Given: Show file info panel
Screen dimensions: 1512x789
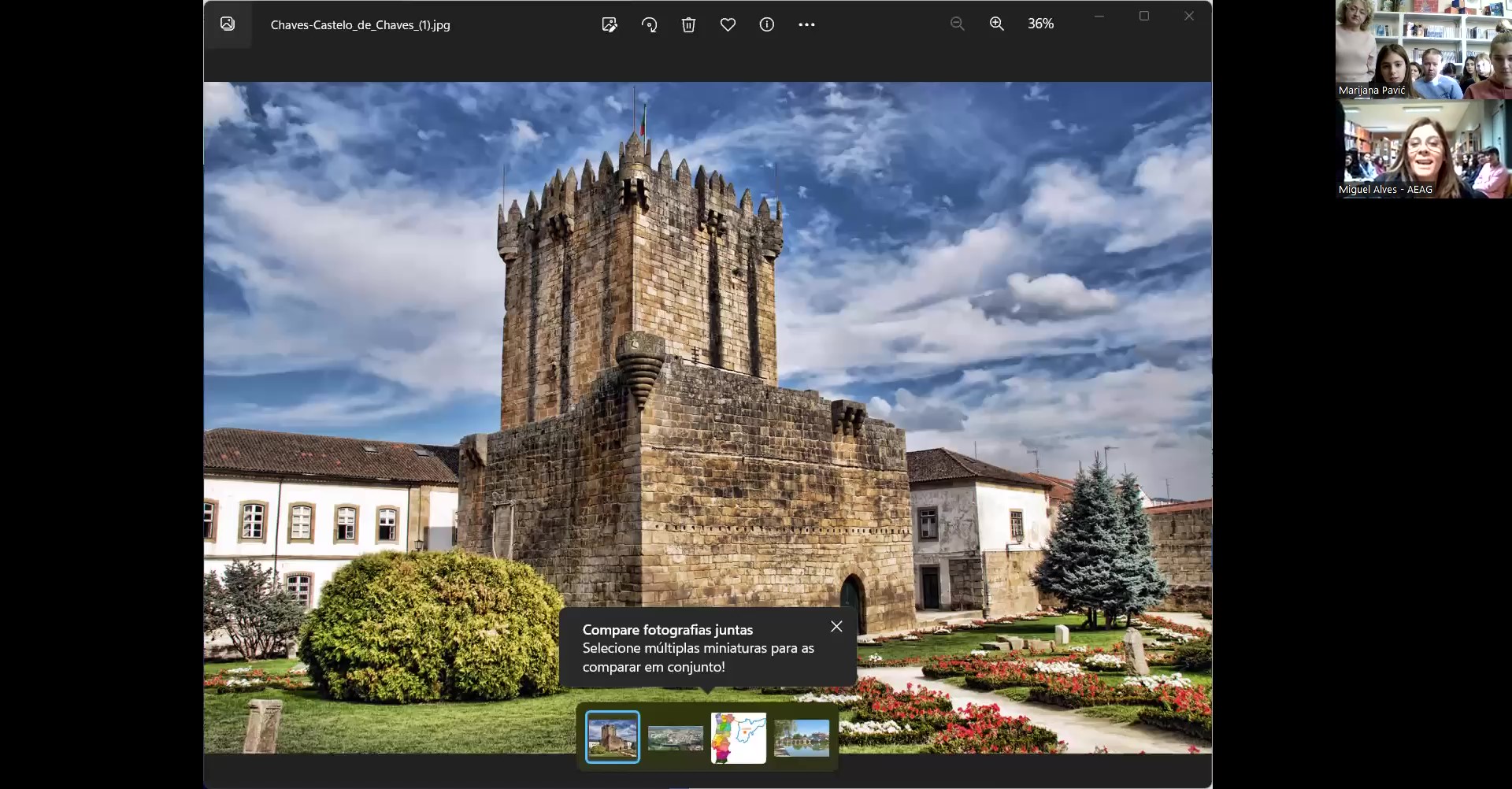Looking at the screenshot, I should point(766,24).
